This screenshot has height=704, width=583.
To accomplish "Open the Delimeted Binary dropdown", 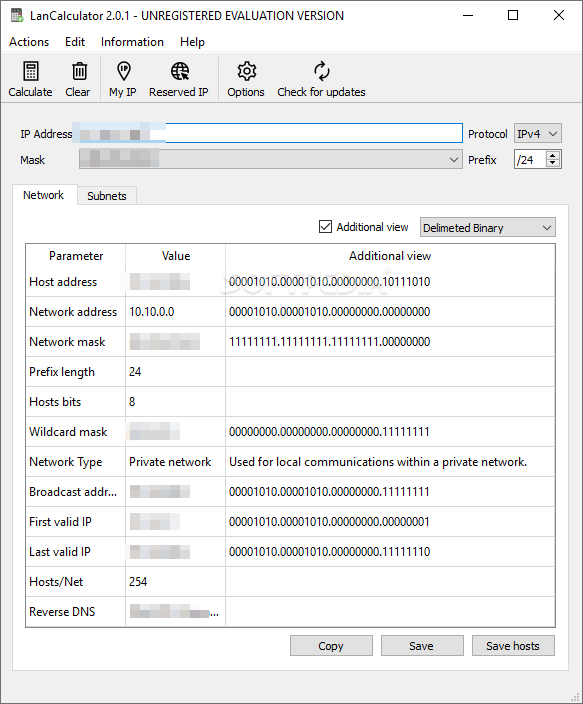I will coord(487,228).
